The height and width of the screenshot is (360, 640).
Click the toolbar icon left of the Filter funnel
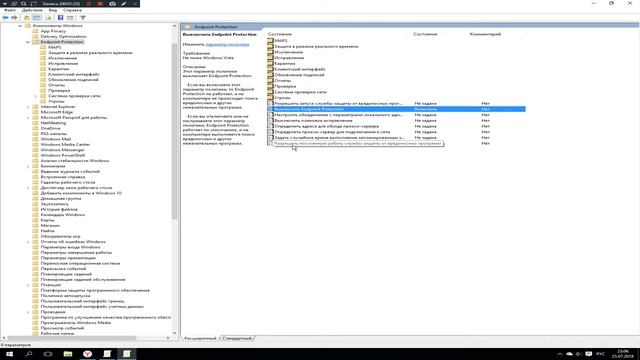(70, 18)
